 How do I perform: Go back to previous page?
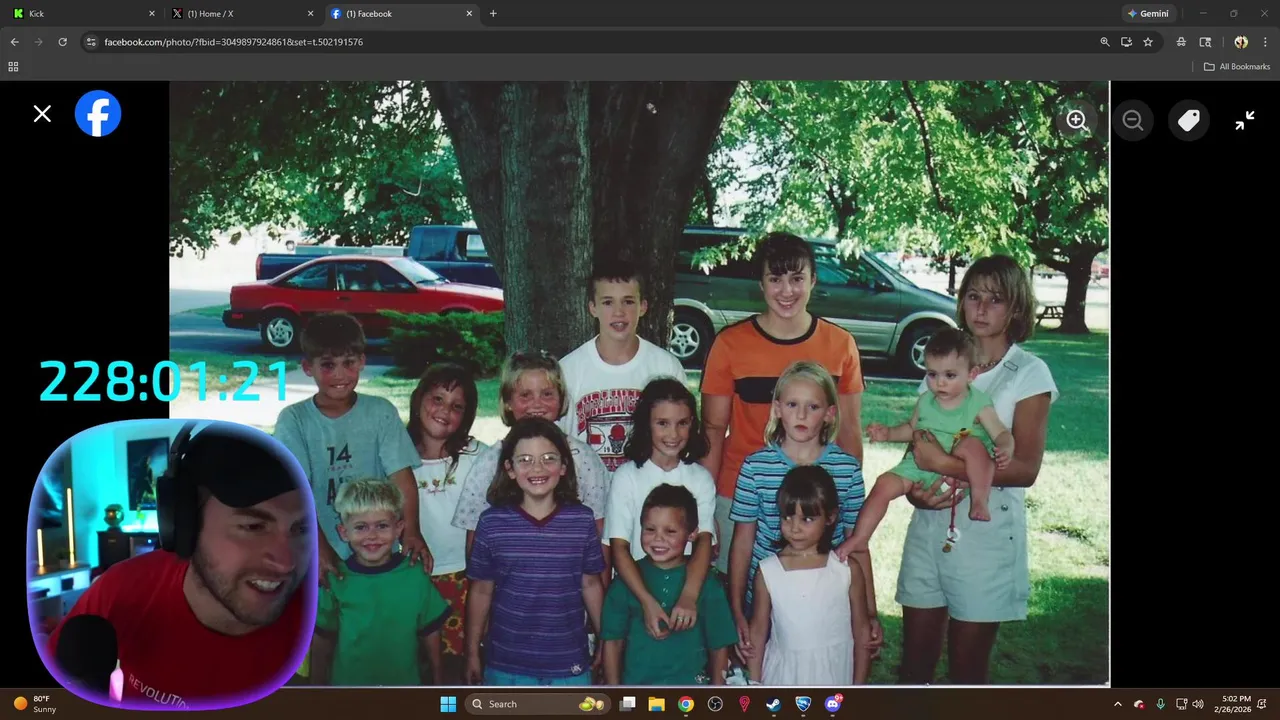[14, 42]
